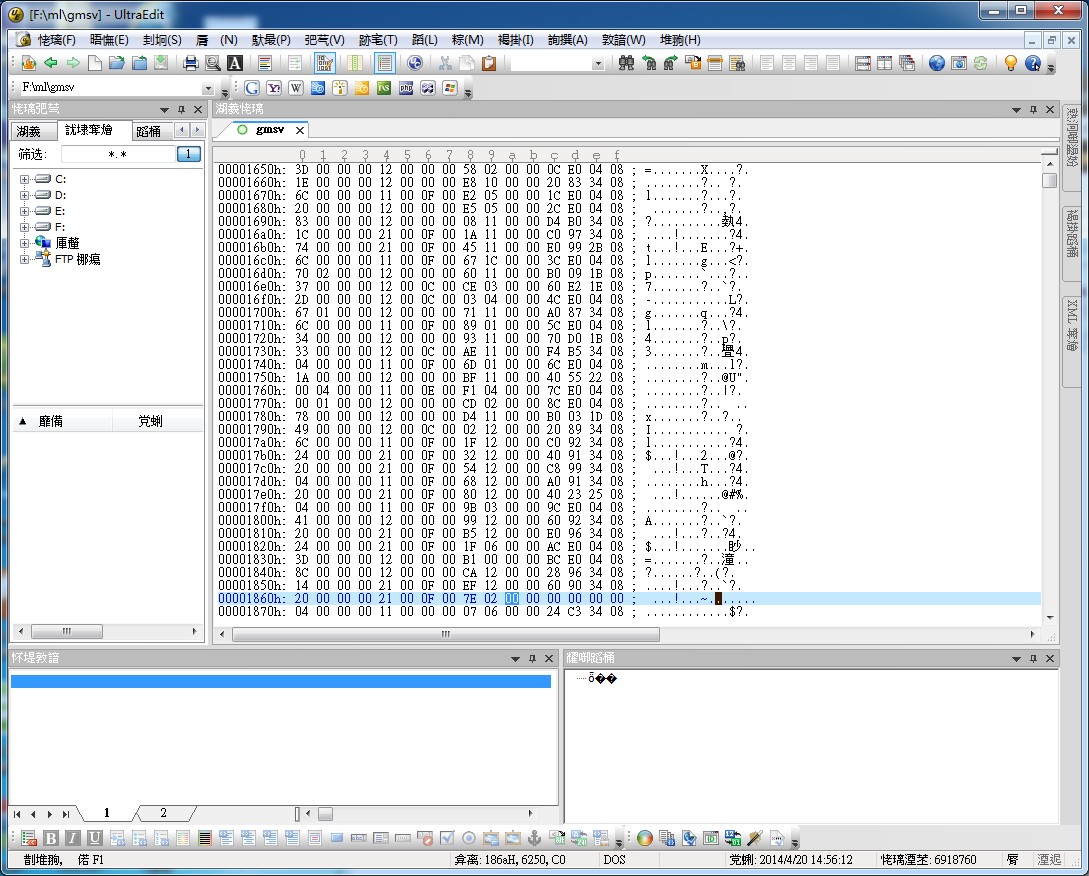
Task: Click the anchor icon in bottom toolbar
Action: click(x=534, y=838)
